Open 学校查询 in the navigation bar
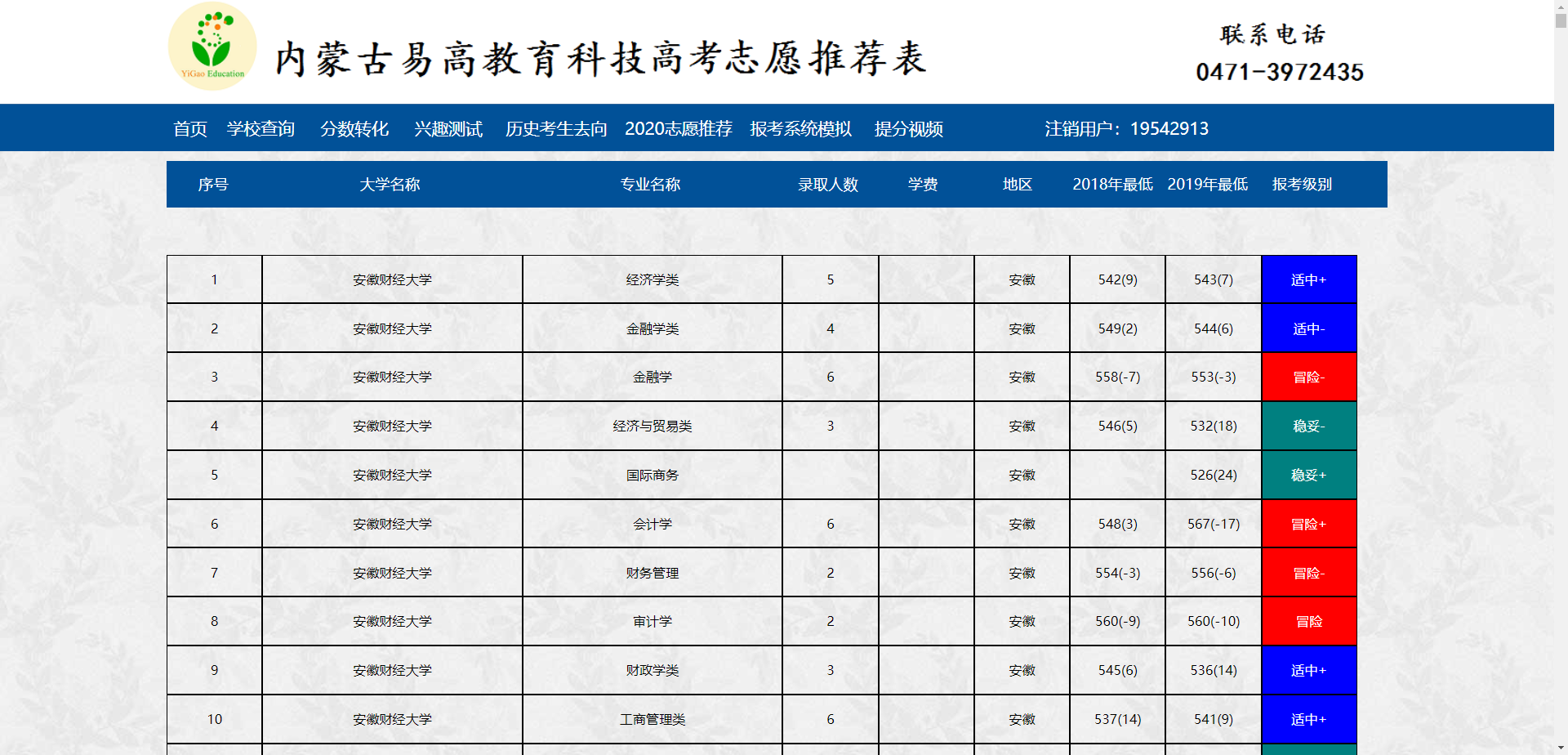This screenshot has height=755, width=1568. pyautogui.click(x=261, y=129)
